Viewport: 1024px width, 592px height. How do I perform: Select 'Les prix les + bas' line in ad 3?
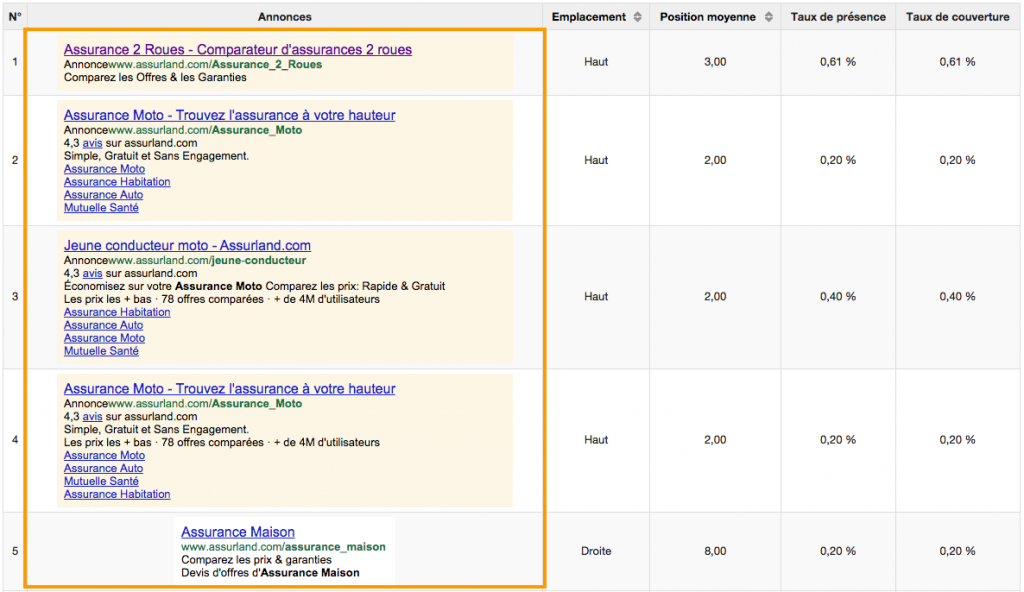point(221,299)
